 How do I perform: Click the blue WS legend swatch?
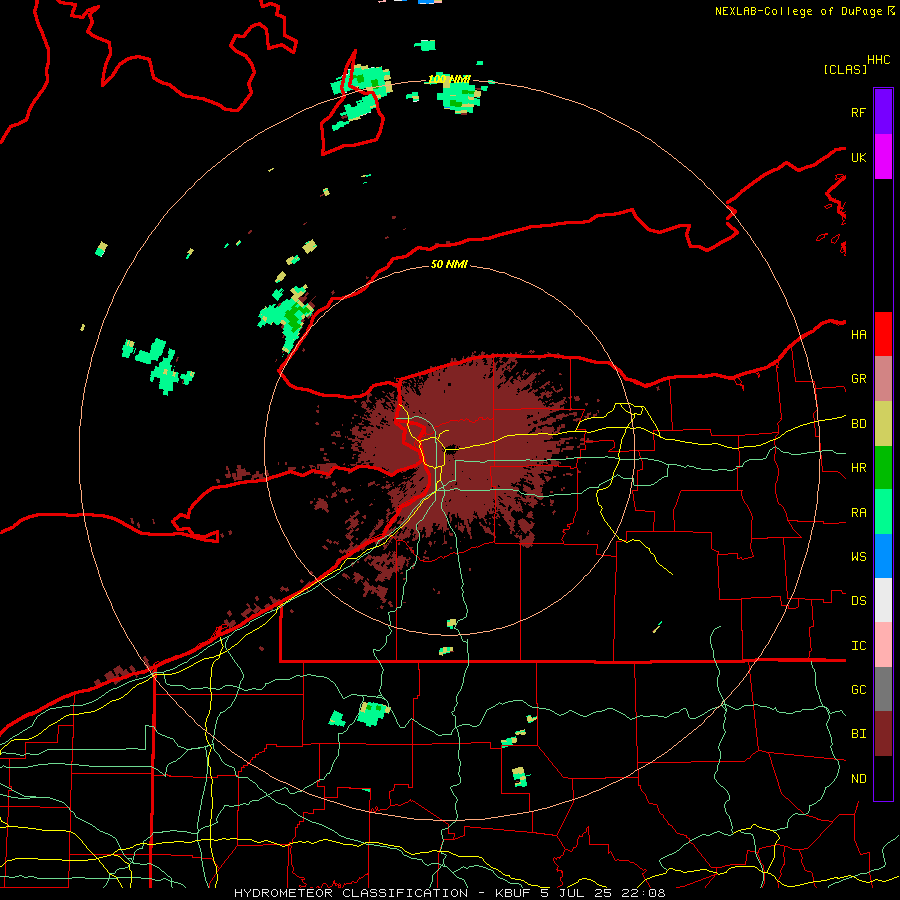coord(883,556)
